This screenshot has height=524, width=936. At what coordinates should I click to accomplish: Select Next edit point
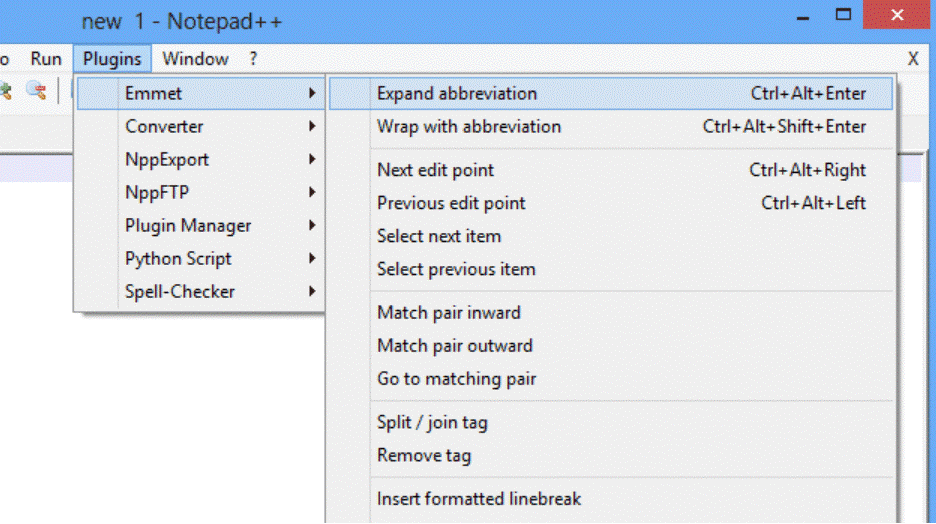(x=611, y=170)
